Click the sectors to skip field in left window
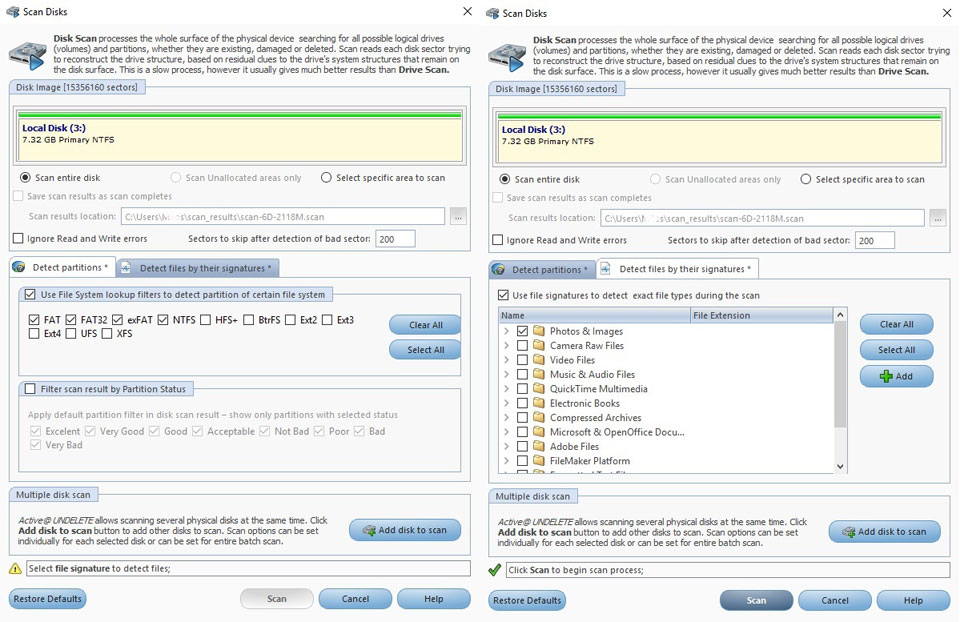This screenshot has height=622, width=960. pos(395,239)
